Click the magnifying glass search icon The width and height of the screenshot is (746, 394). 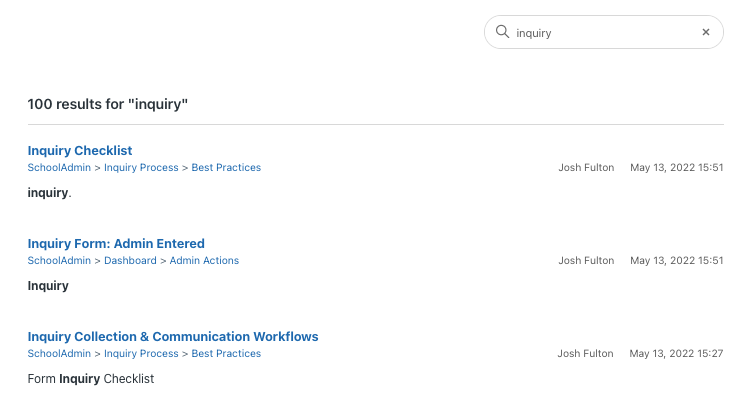click(x=502, y=32)
